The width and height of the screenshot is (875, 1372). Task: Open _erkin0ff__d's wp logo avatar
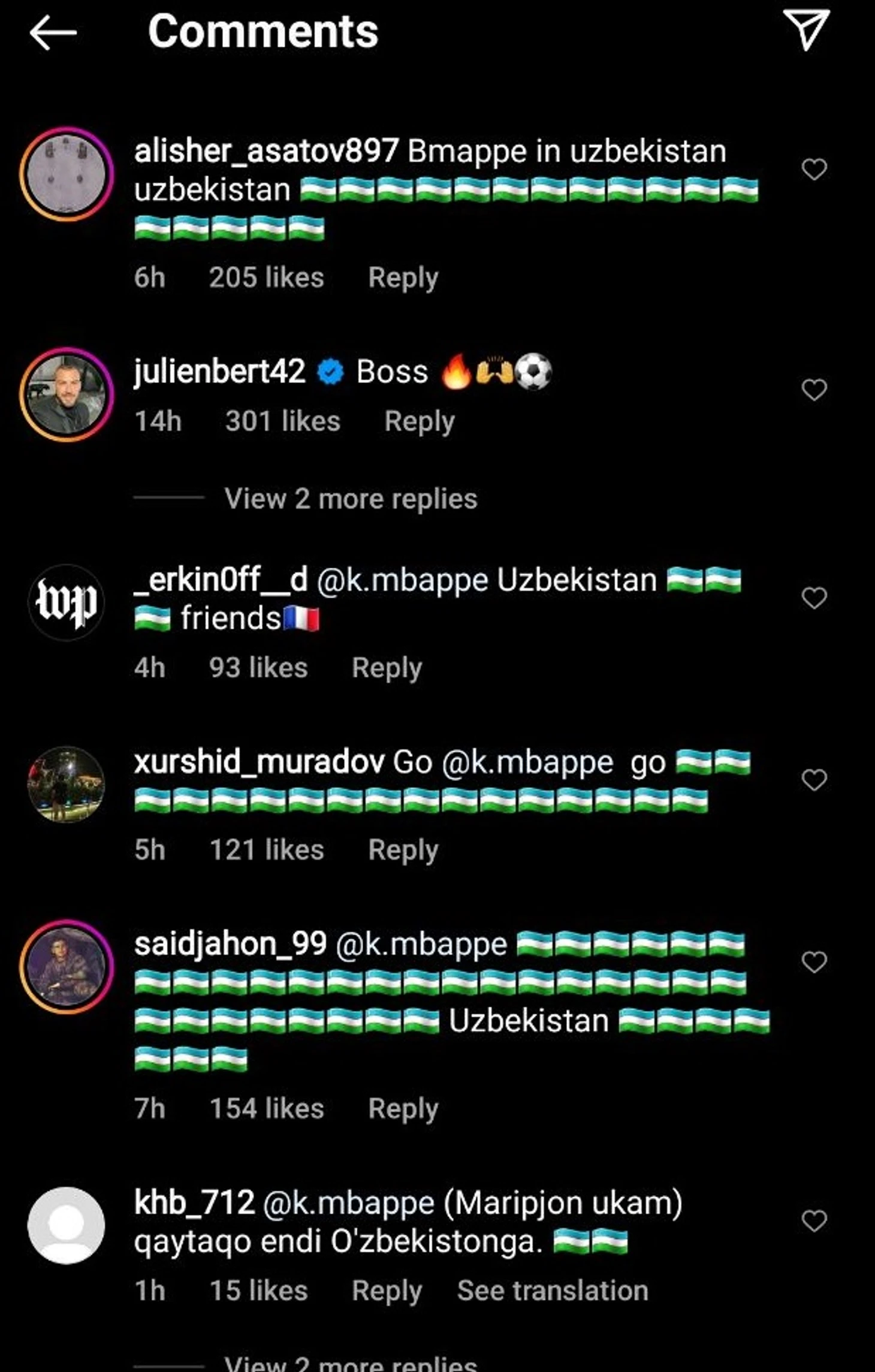click(x=66, y=602)
